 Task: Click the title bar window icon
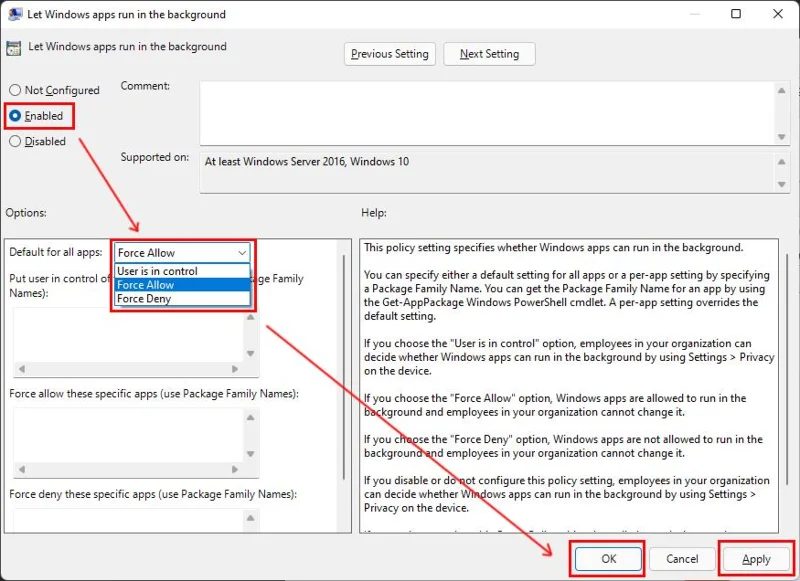tap(15, 14)
